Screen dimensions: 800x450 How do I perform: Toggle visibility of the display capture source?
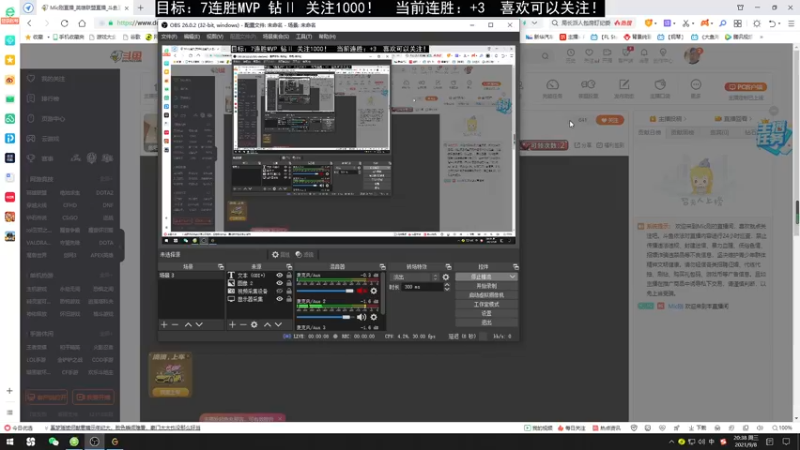tap(279, 299)
